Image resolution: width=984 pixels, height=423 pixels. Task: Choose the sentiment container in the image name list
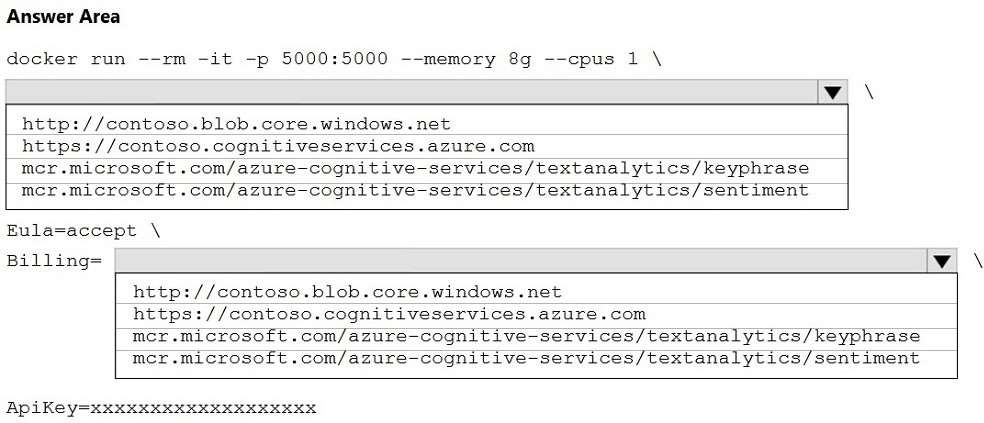pyautogui.click(x=415, y=189)
